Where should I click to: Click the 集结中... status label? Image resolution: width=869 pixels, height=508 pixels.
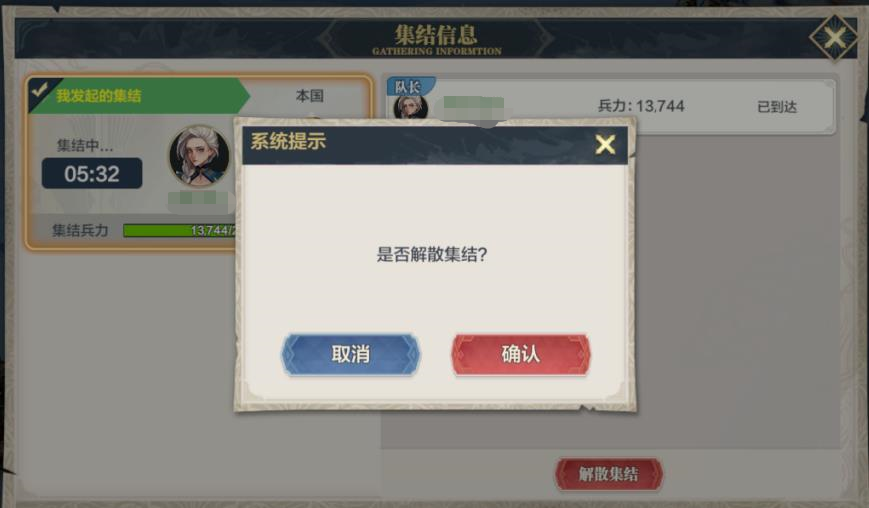pyautogui.click(x=85, y=146)
